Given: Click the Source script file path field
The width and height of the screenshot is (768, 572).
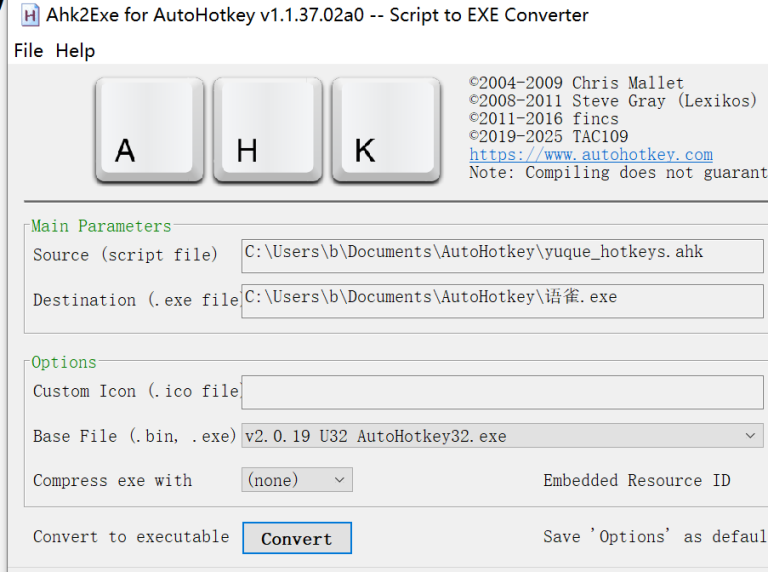Looking at the screenshot, I should pos(501,255).
